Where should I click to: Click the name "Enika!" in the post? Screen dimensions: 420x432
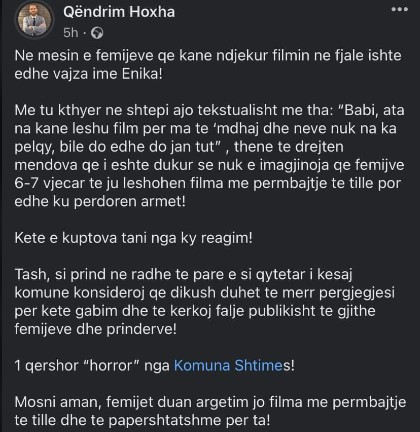pyautogui.click(x=142, y=74)
